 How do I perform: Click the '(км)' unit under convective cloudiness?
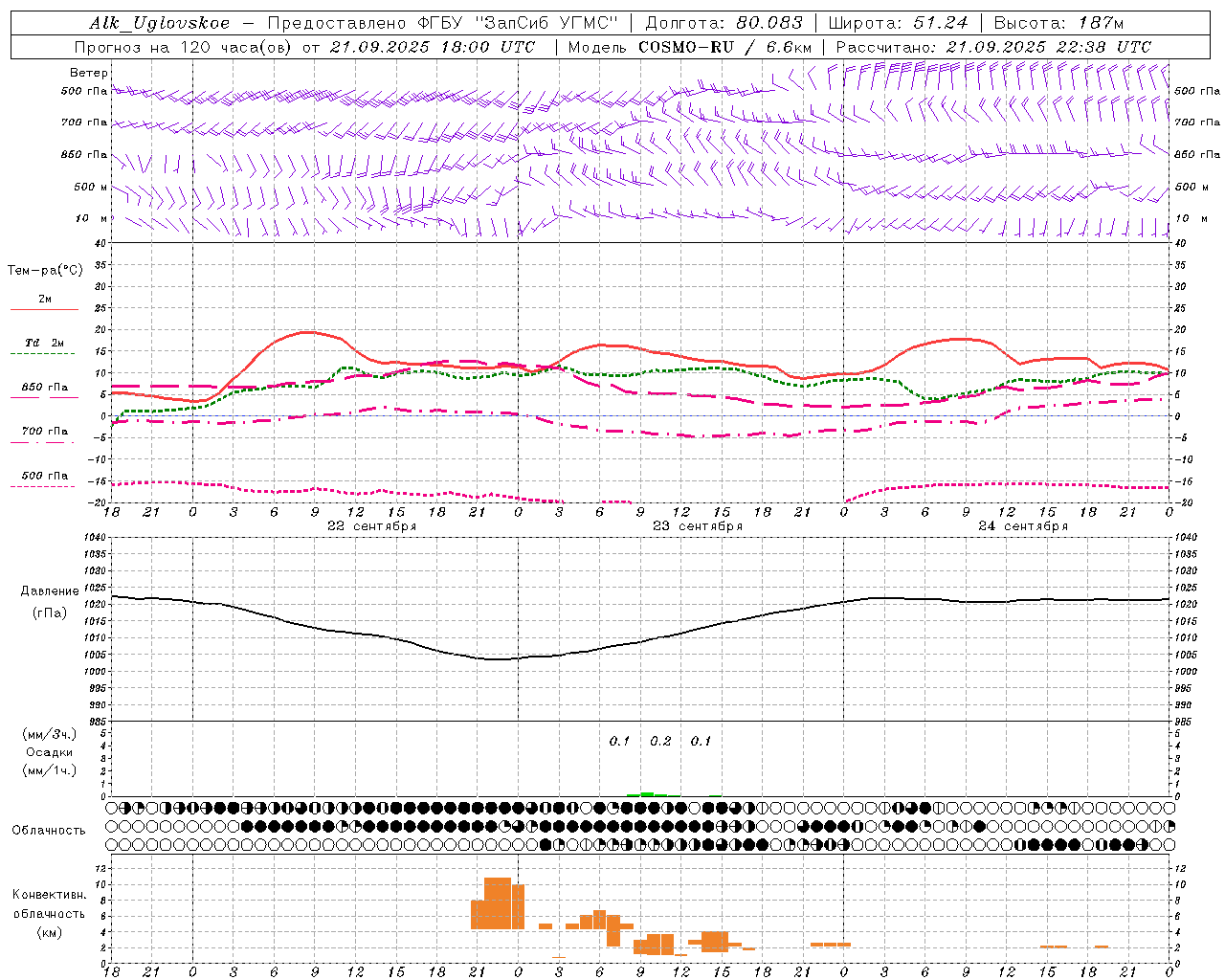(x=50, y=932)
